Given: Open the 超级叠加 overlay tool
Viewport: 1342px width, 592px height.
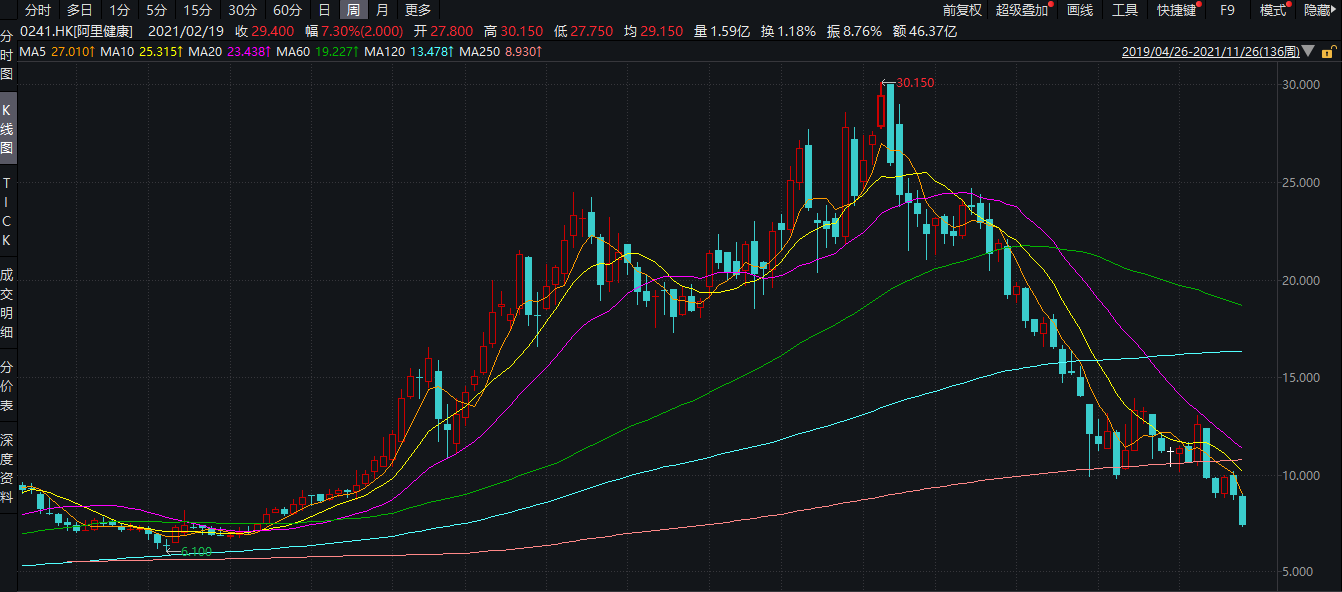Looking at the screenshot, I should pos(1023,10).
